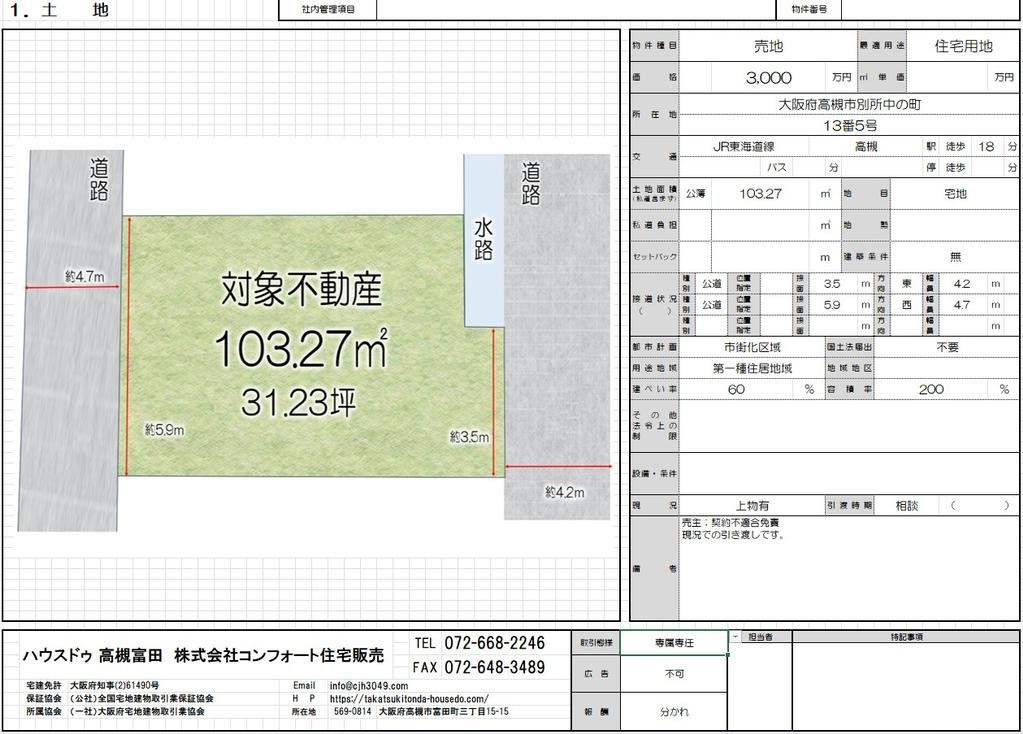Image resolution: width=1023 pixels, height=734 pixels.
Task: Click the 市街化区域 city planning cell
Action: pyautogui.click(x=752, y=347)
